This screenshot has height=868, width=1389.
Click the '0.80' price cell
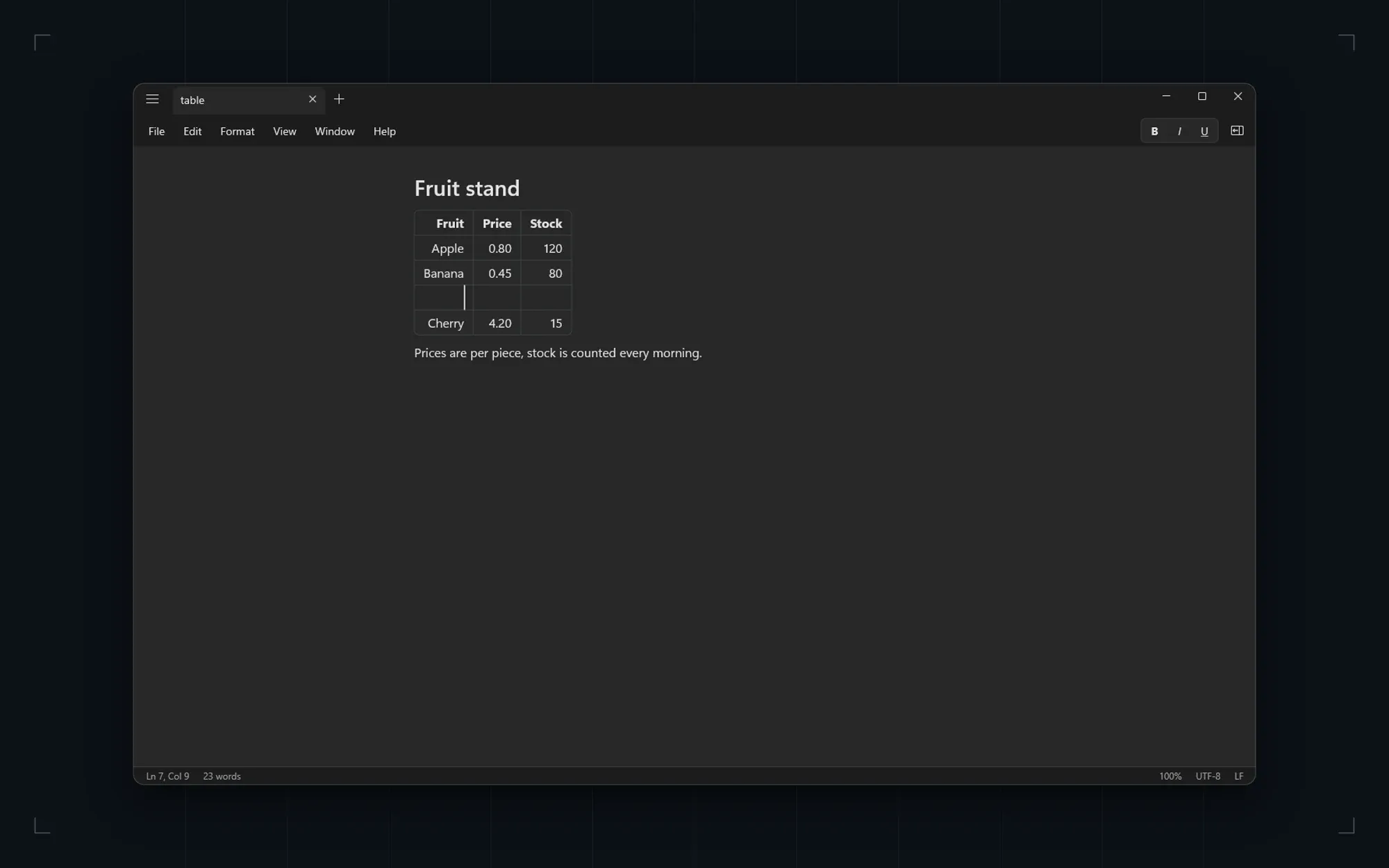pos(497,249)
